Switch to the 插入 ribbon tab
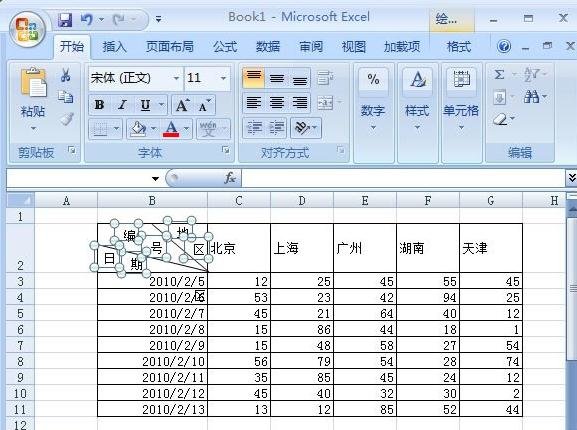 (114, 47)
